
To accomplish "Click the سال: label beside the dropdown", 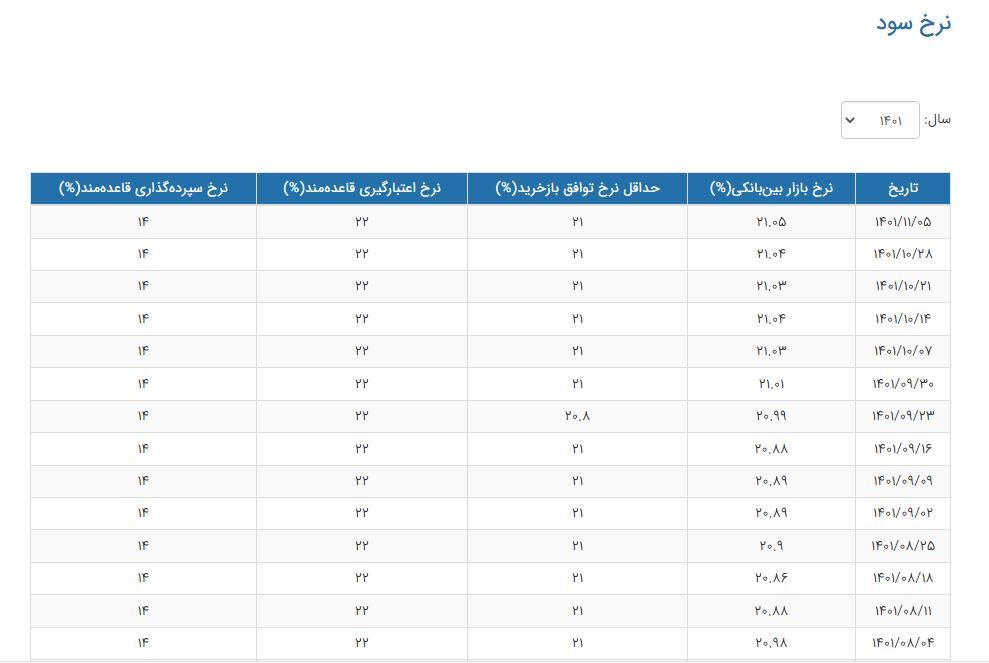I will pos(937,120).
